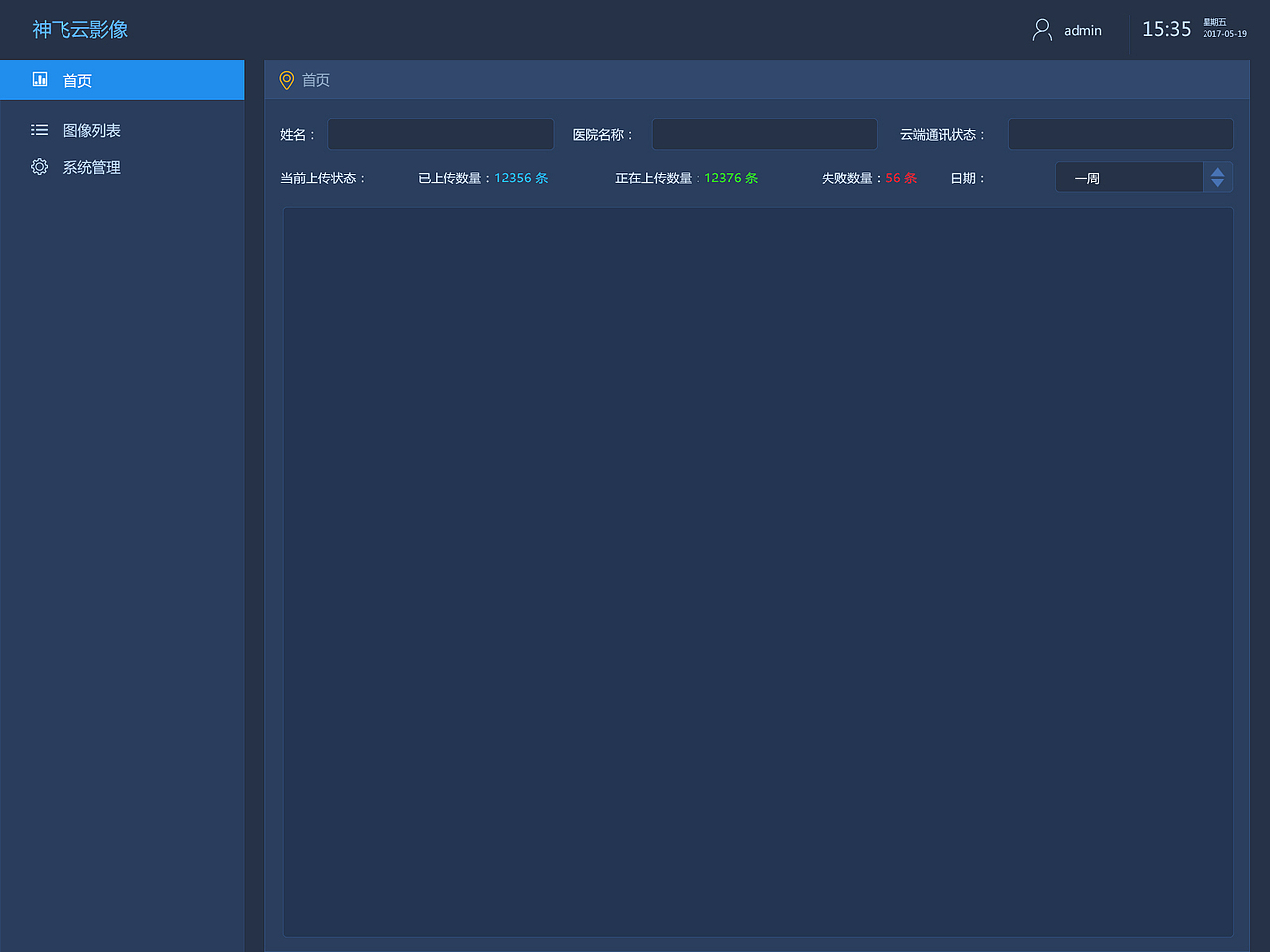
Task: Click the admin username label
Action: tap(1082, 31)
